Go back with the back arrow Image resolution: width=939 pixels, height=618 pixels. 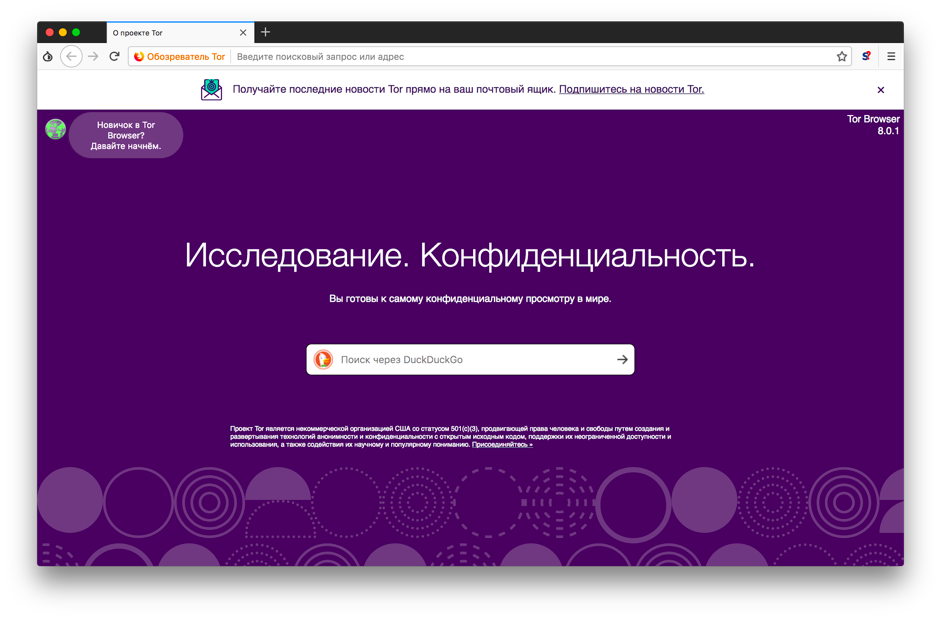pos(71,56)
